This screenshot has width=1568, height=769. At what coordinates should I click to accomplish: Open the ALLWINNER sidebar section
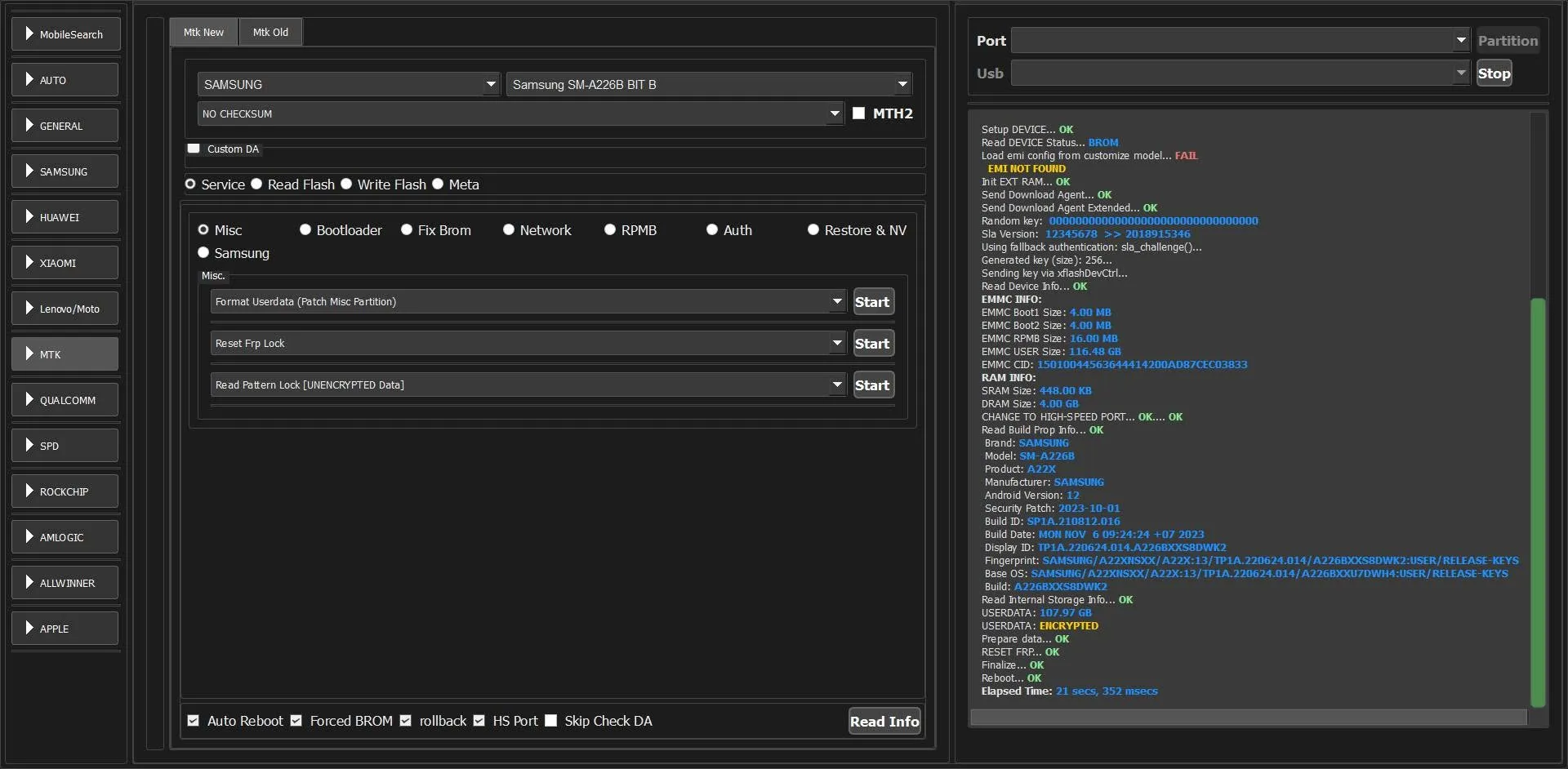point(66,583)
